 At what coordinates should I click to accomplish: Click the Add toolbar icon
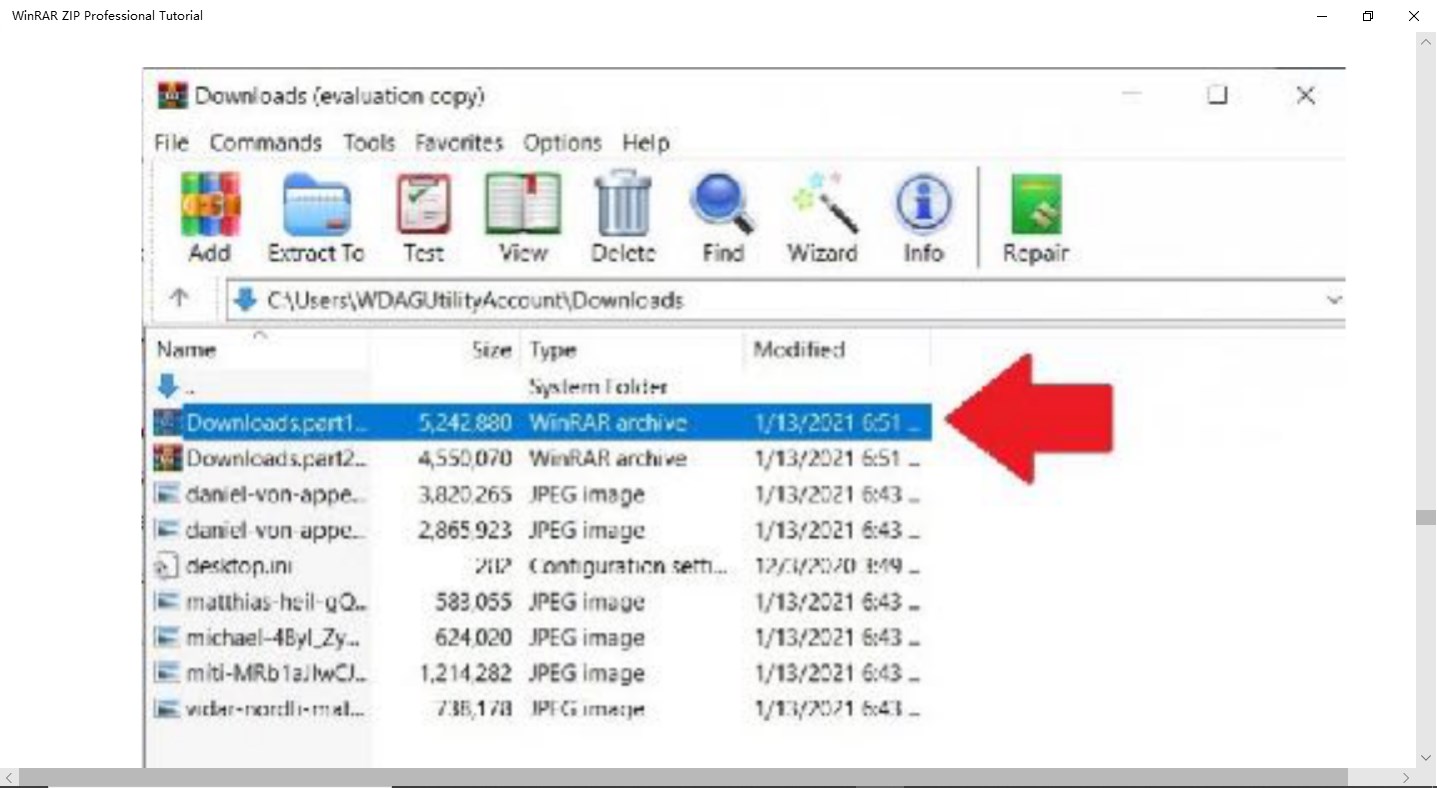click(x=210, y=205)
